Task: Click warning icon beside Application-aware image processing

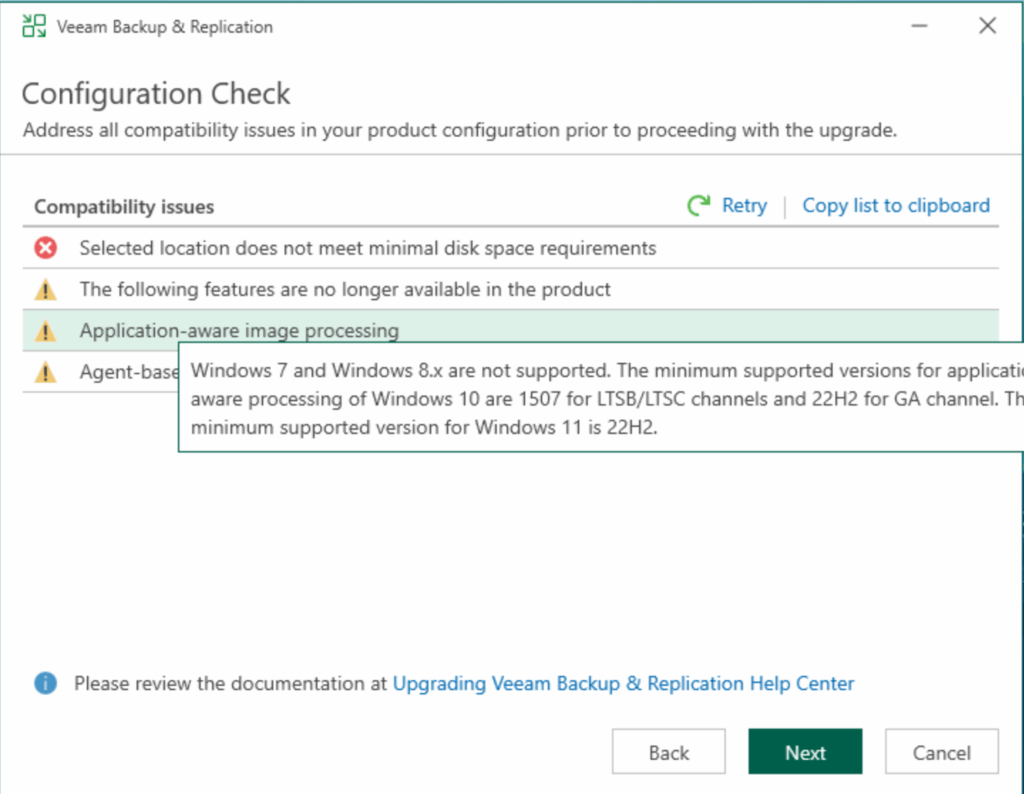Action: pos(46,331)
